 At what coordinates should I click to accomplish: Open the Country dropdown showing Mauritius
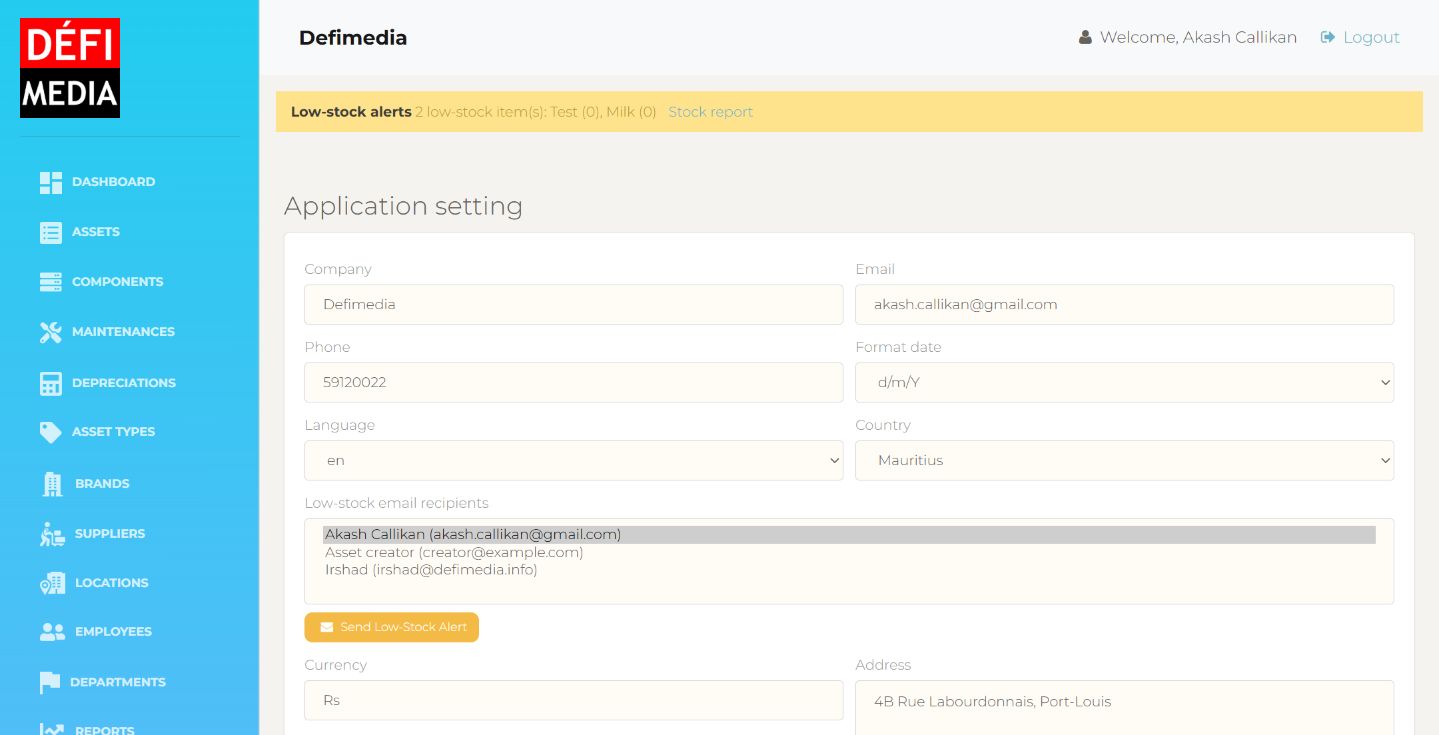click(x=1124, y=460)
